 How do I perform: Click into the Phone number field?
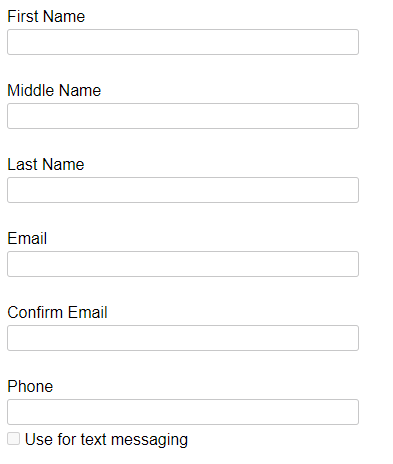(183, 412)
